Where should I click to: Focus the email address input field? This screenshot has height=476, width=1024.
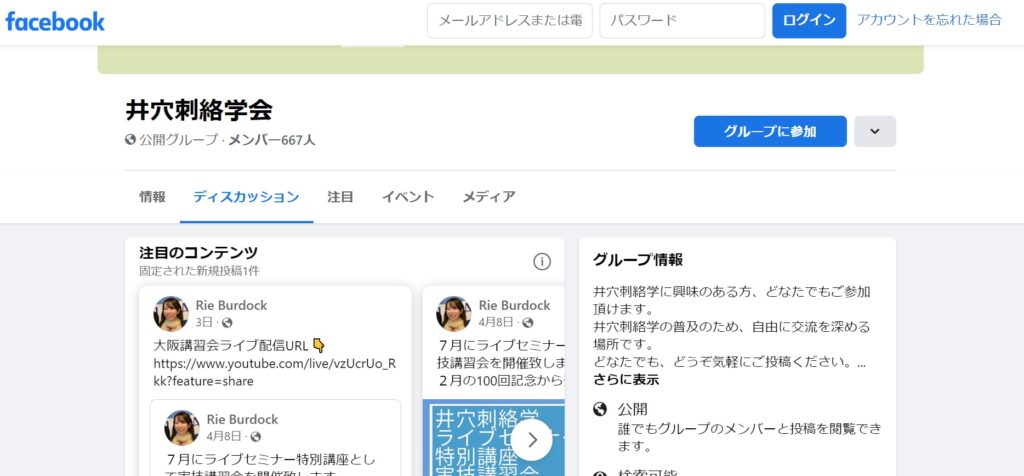[509, 21]
